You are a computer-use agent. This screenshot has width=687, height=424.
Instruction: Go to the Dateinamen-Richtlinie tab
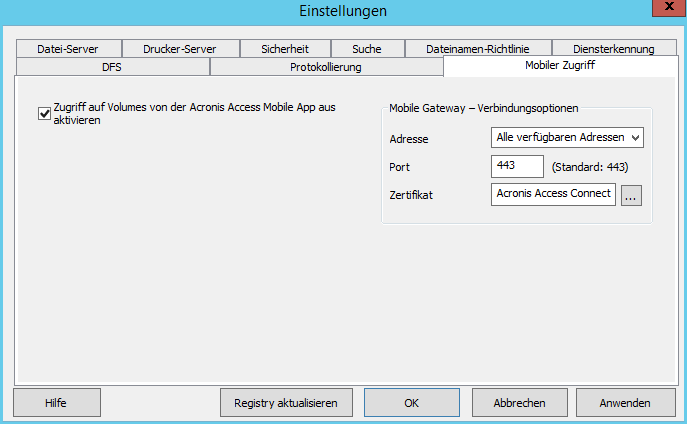pos(478,49)
